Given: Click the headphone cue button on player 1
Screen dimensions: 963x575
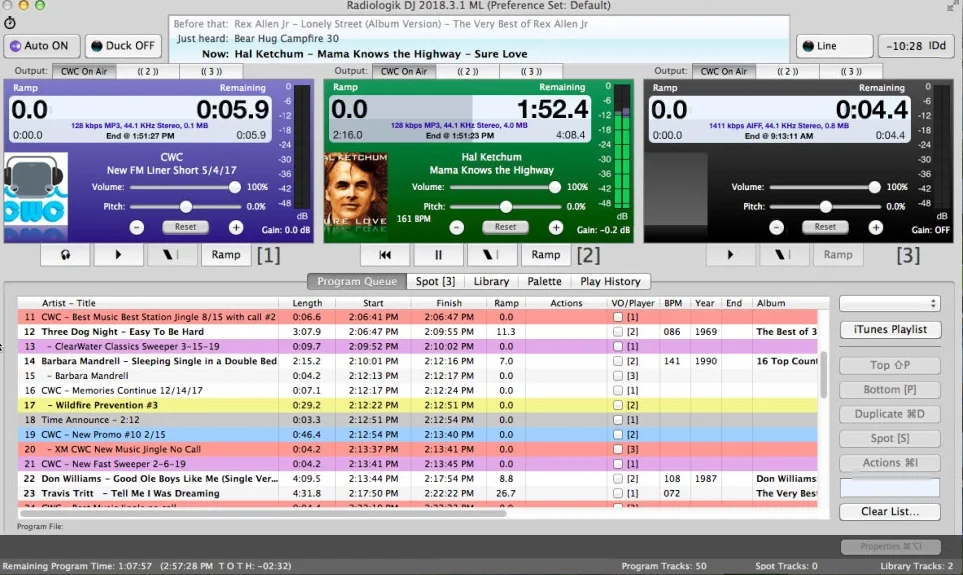Looking at the screenshot, I should [x=65, y=254].
